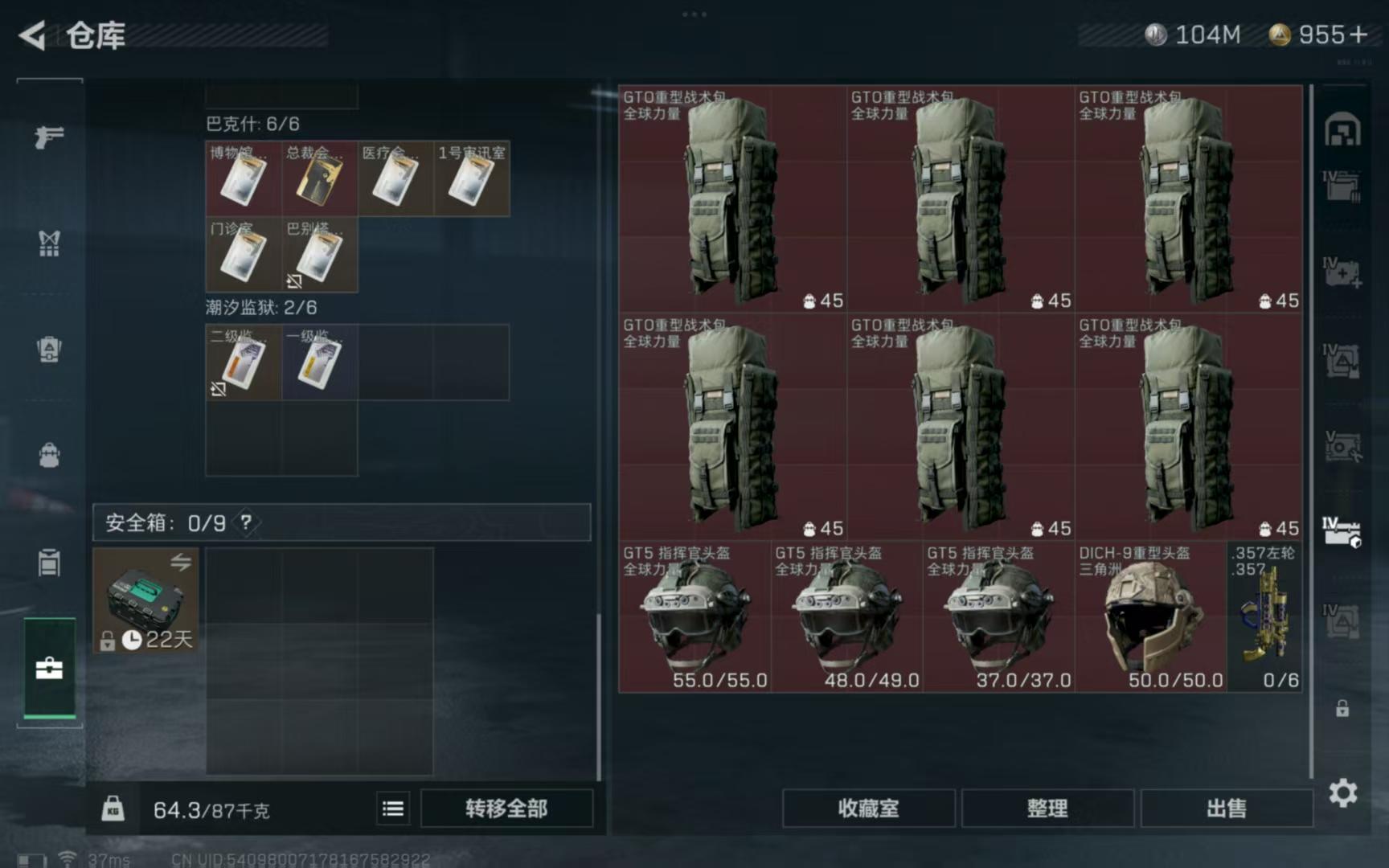Viewport: 1389px width, 868px height.
Task: Click the plus next to 955 currency
Action: point(1358,35)
